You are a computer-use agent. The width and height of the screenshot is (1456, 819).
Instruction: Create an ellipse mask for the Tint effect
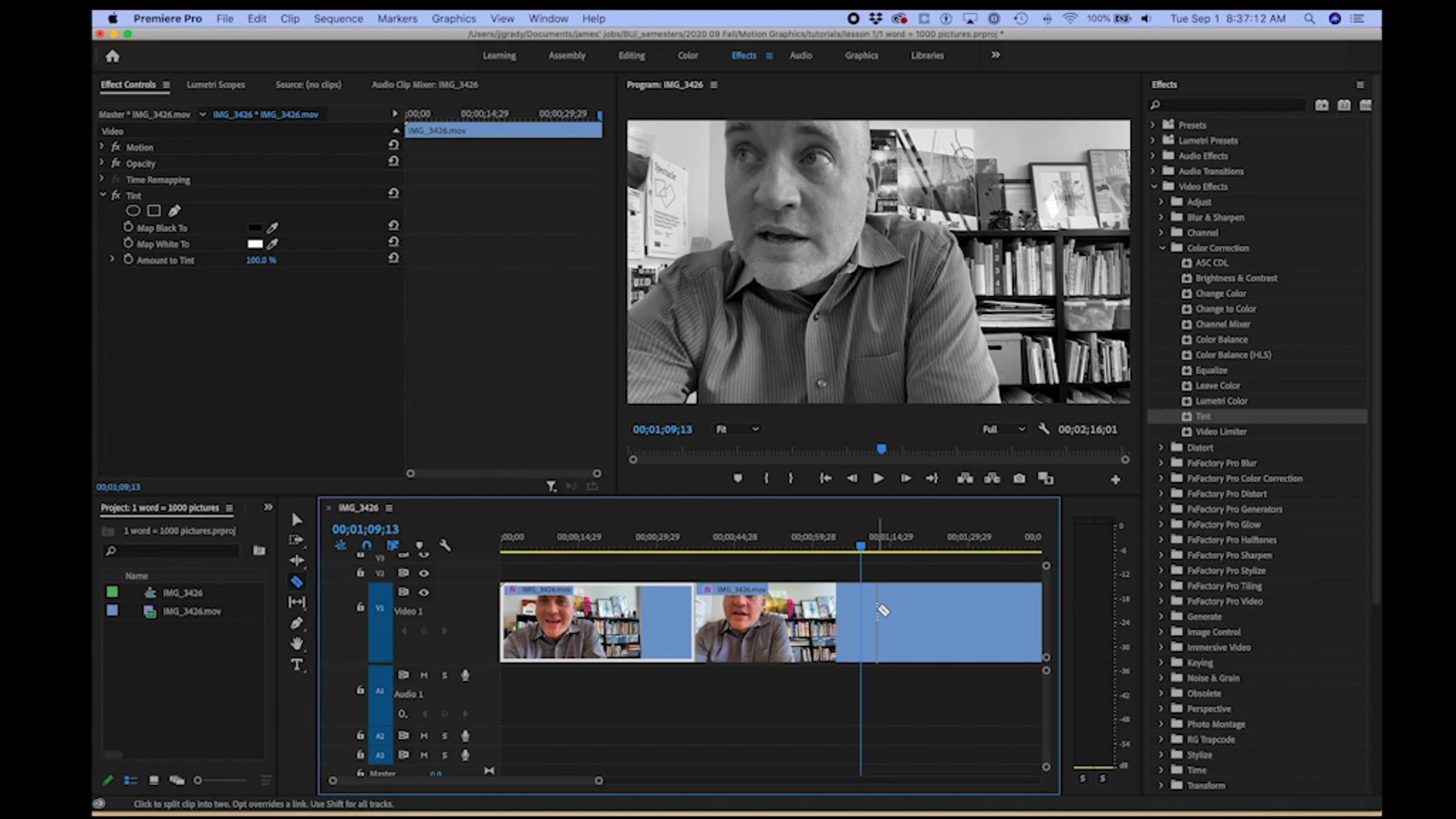[x=133, y=211]
